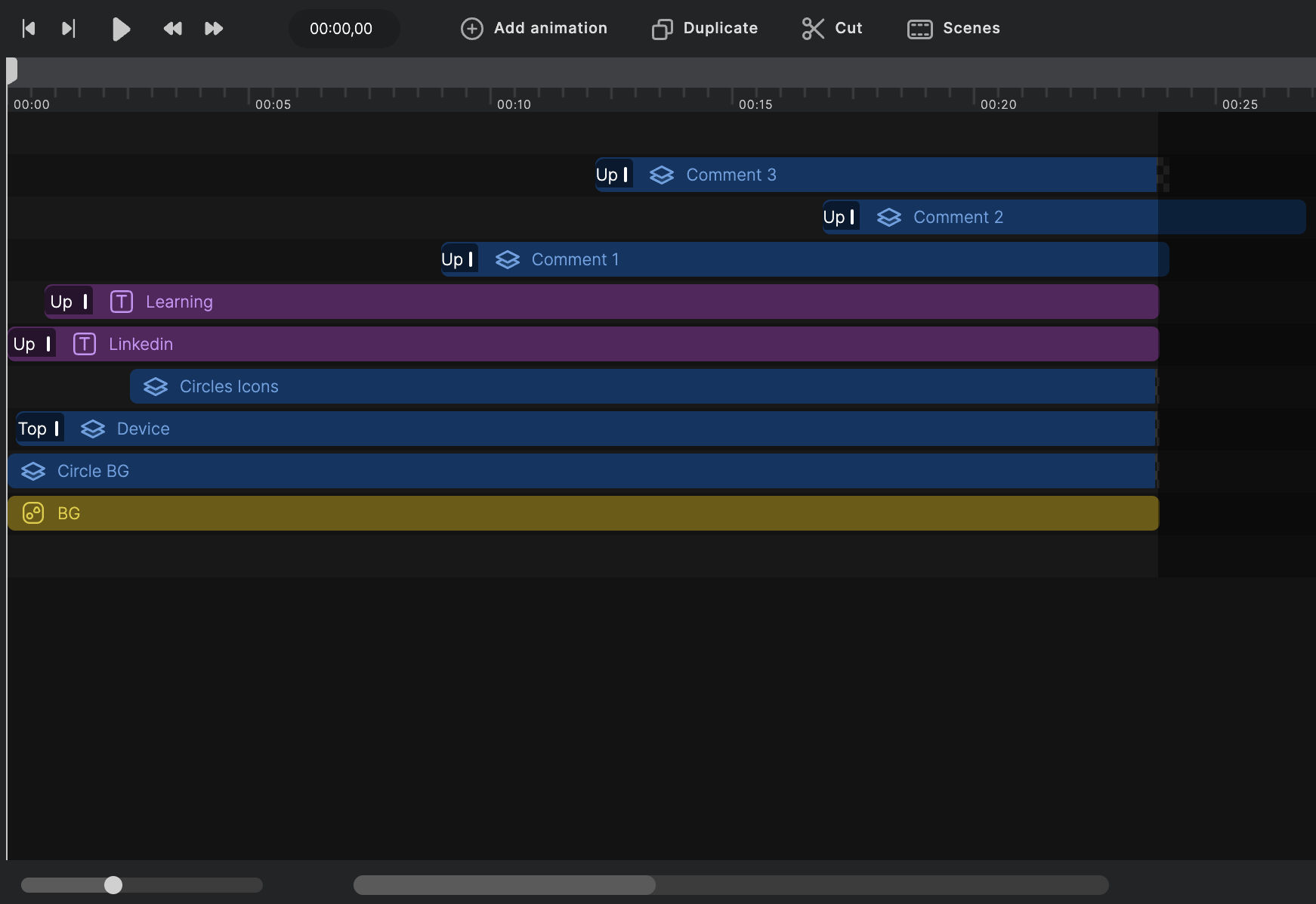Image resolution: width=1316 pixels, height=904 pixels.
Task: Select the Comment 3 layer group icon
Action: [x=662, y=175]
